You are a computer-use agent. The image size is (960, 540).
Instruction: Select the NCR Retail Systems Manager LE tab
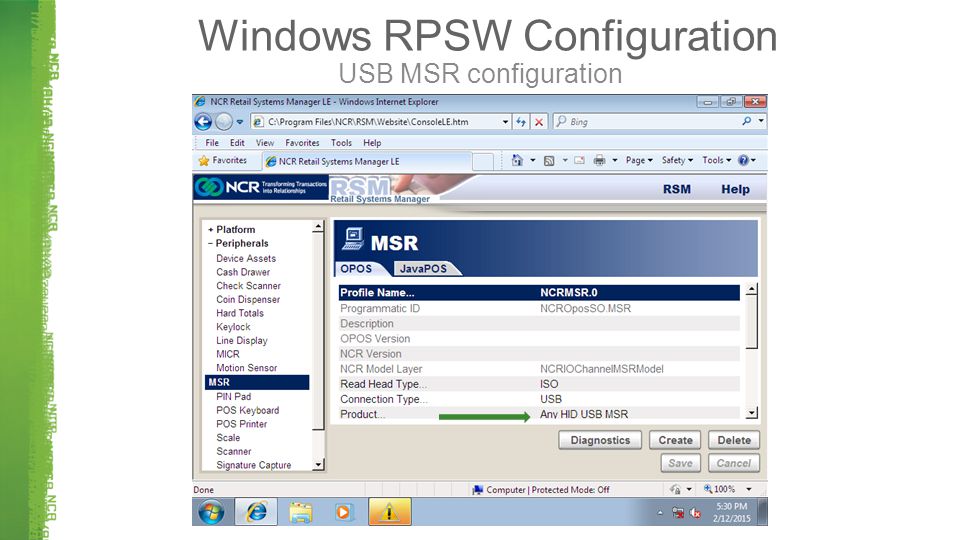coord(367,162)
